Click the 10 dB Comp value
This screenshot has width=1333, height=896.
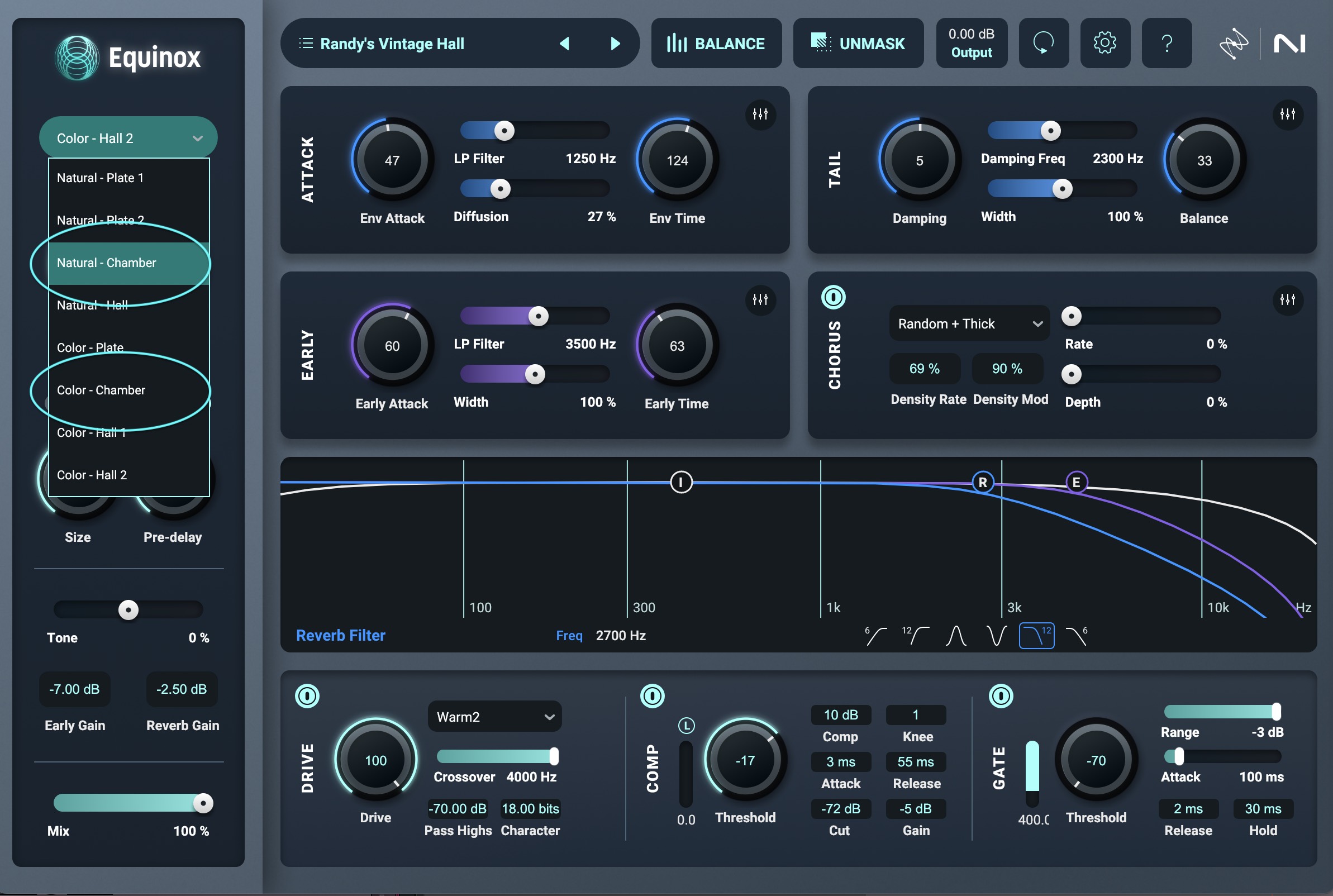[x=840, y=715]
